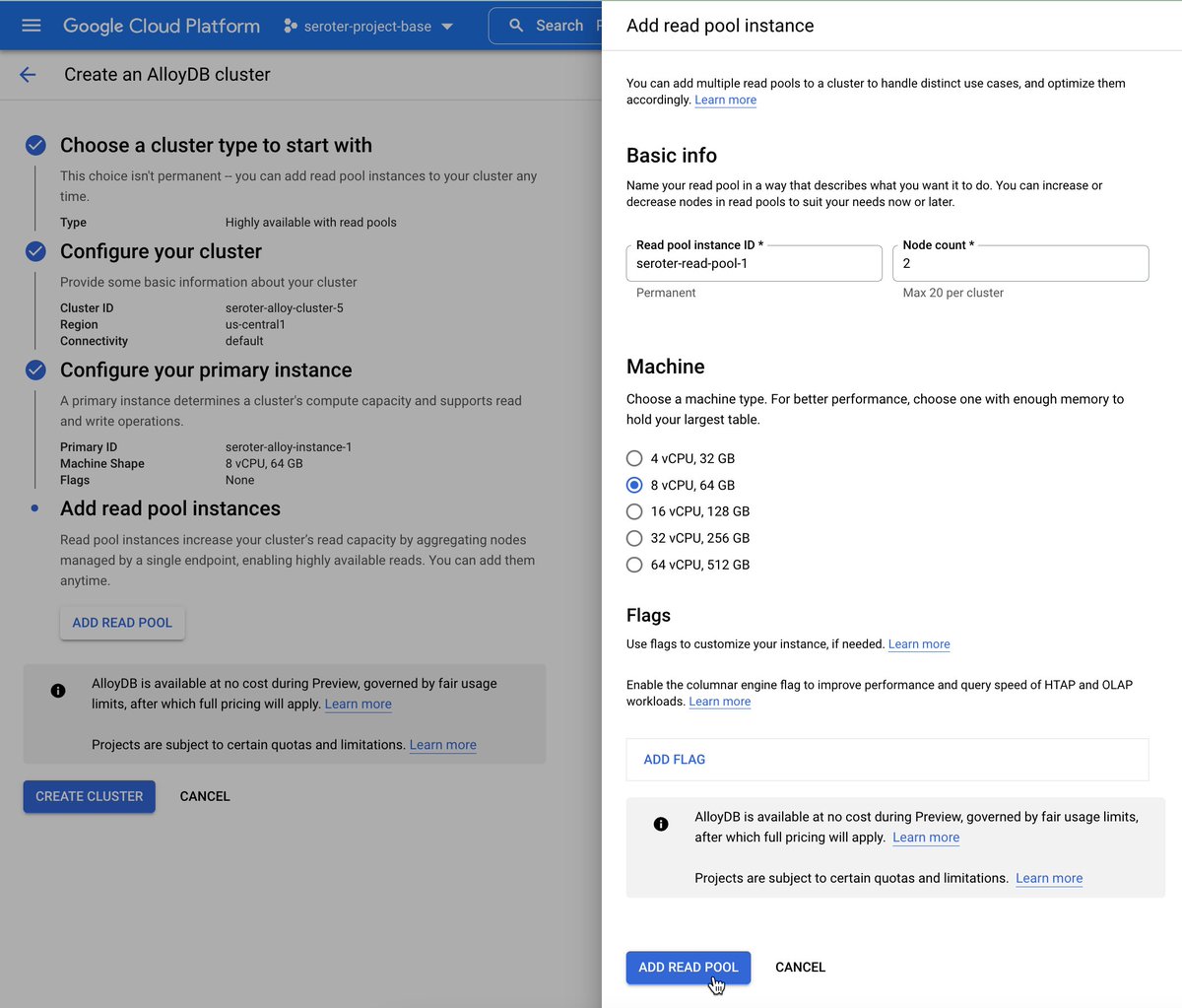The width and height of the screenshot is (1182, 1008).
Task: Click the cluster ID value seroter-alloy-cluster-5
Action: (285, 308)
